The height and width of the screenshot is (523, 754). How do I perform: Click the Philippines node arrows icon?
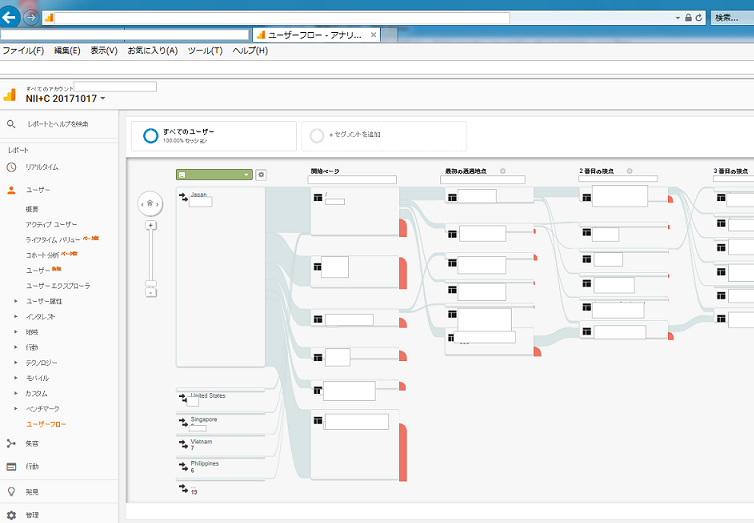(x=183, y=466)
